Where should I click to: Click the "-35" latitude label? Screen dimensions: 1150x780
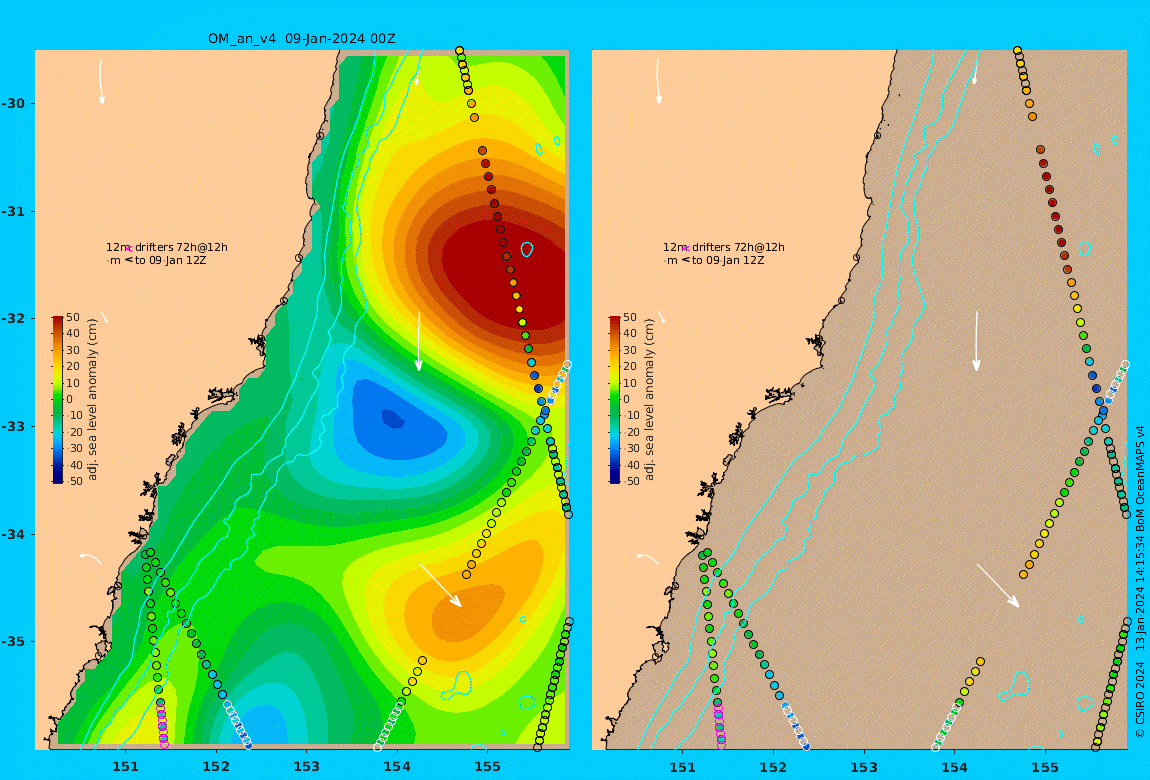[x=12, y=641]
